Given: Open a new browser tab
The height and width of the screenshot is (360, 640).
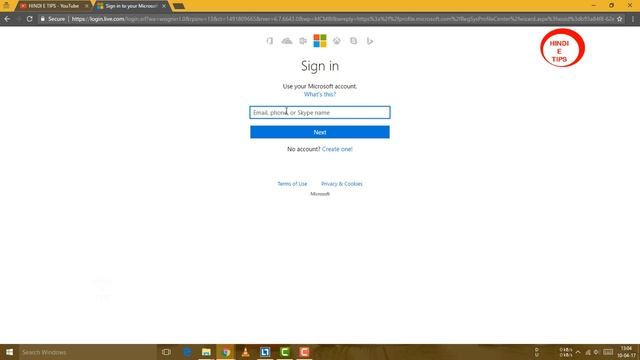Looking at the screenshot, I should coord(179,6).
